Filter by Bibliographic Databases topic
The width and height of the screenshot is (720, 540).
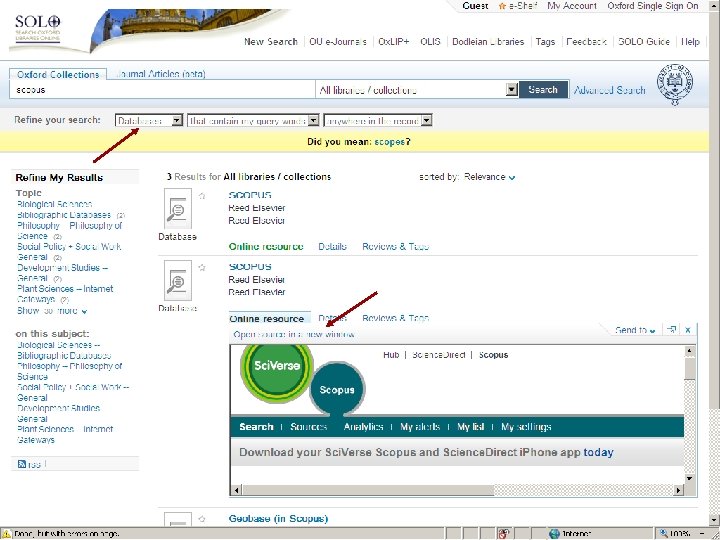tap(64, 215)
